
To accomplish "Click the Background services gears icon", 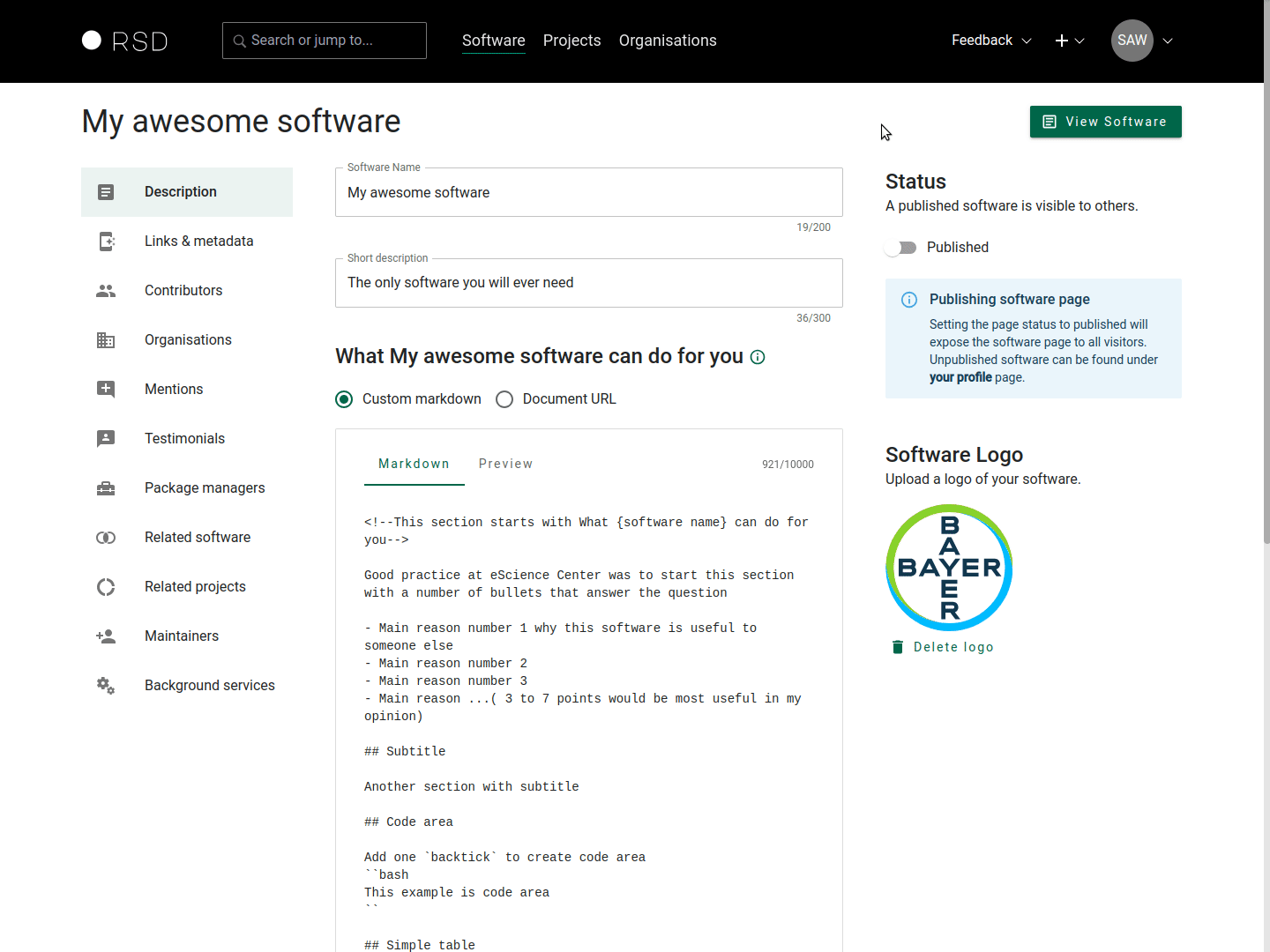I will (x=106, y=686).
